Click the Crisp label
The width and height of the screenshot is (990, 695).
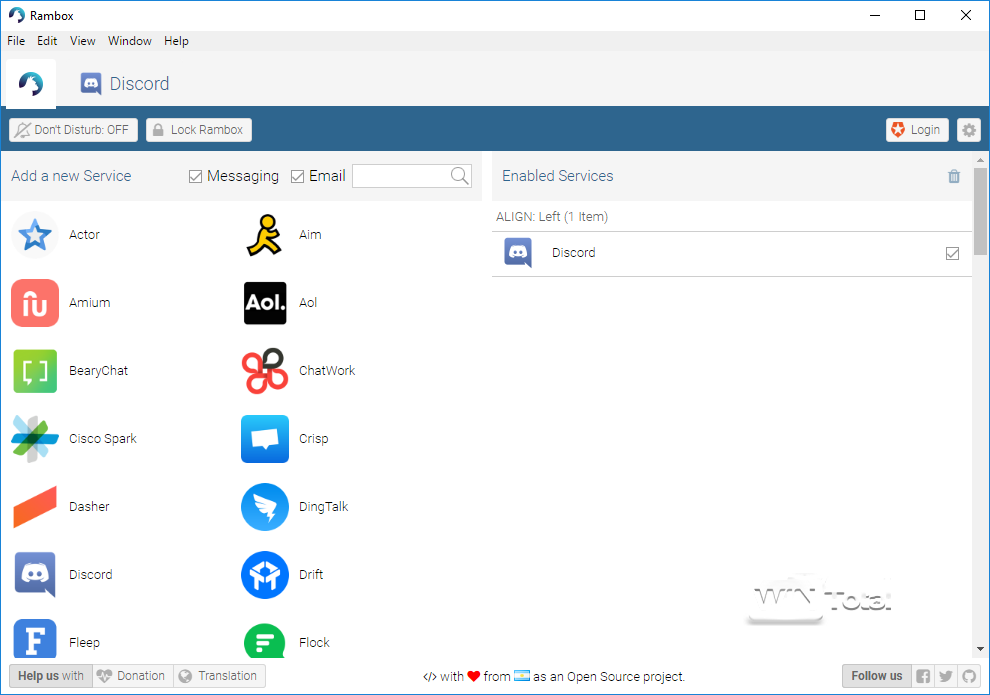coord(314,439)
